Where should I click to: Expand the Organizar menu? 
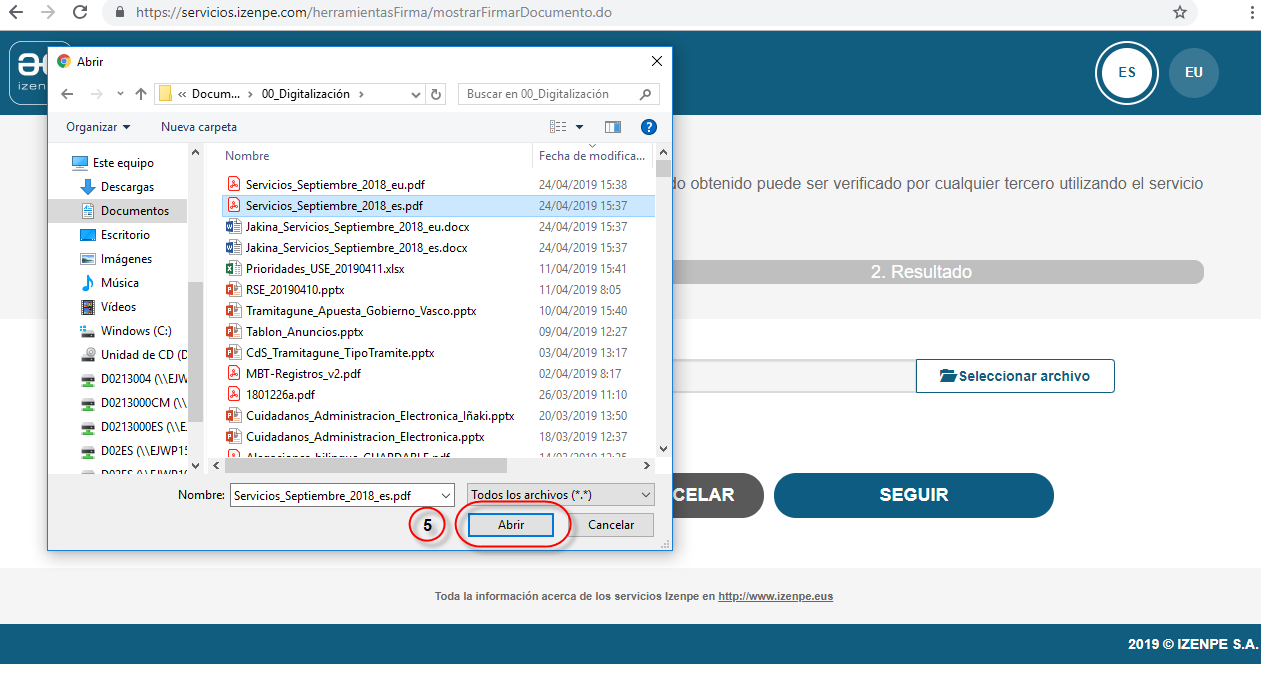[x=98, y=127]
